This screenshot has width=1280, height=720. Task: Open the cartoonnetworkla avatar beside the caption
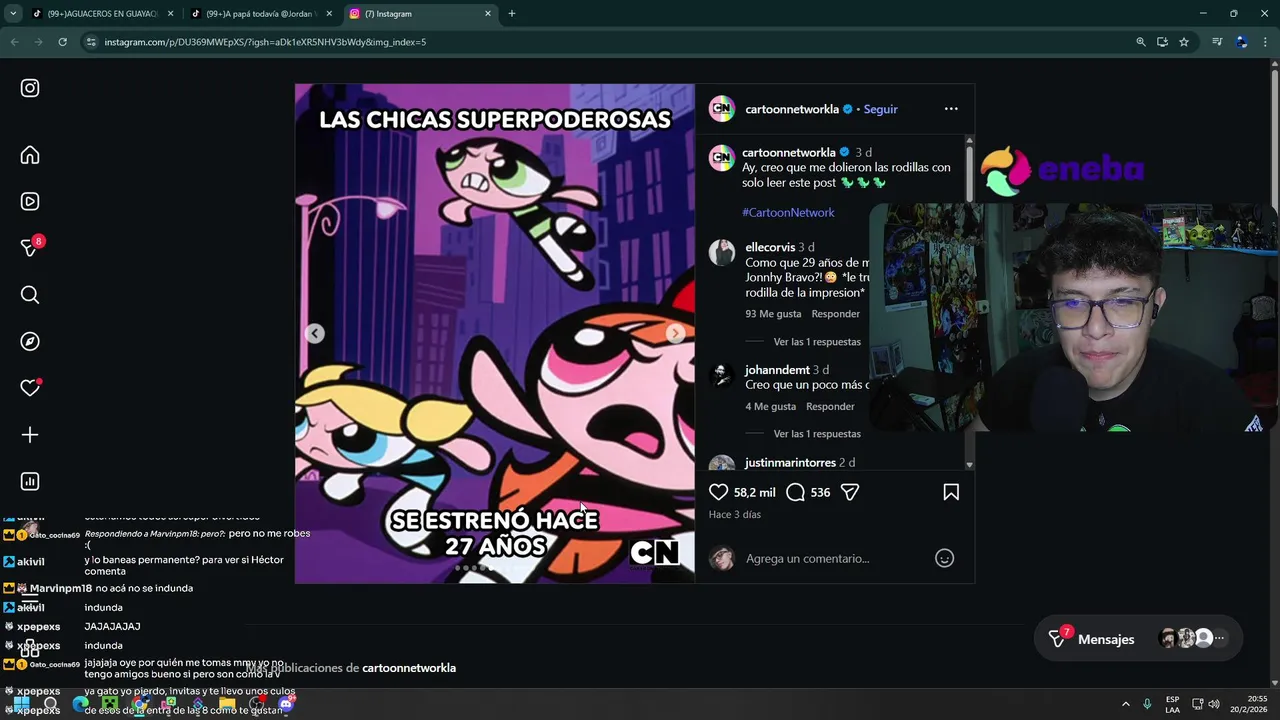(x=722, y=158)
